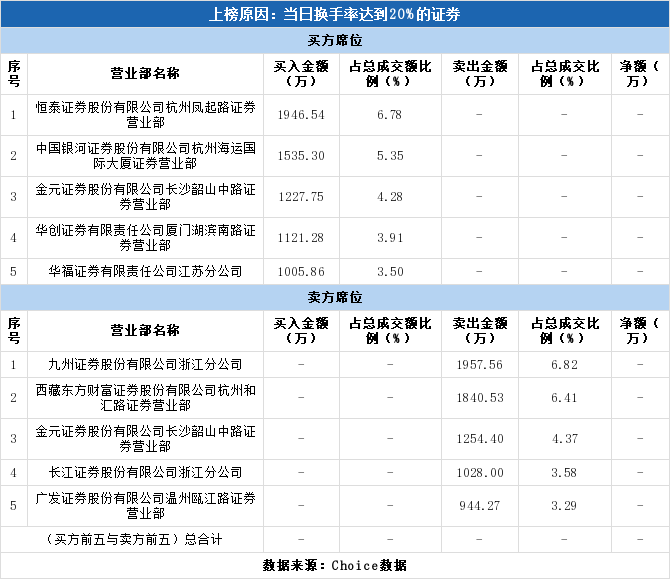Viewport: 670px width, 579px height.
Task: Click the percentage value 6.82
Action: coord(564,364)
